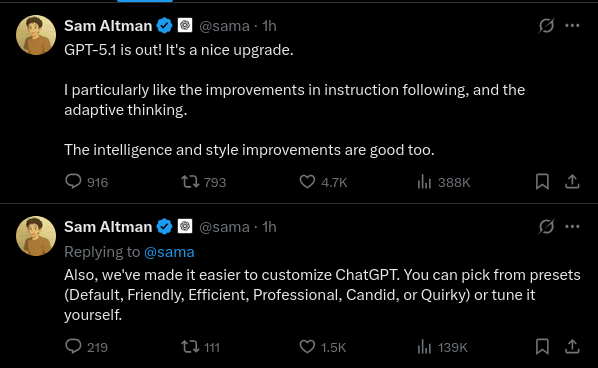Open Grok explain icon on first tweet

(546, 26)
